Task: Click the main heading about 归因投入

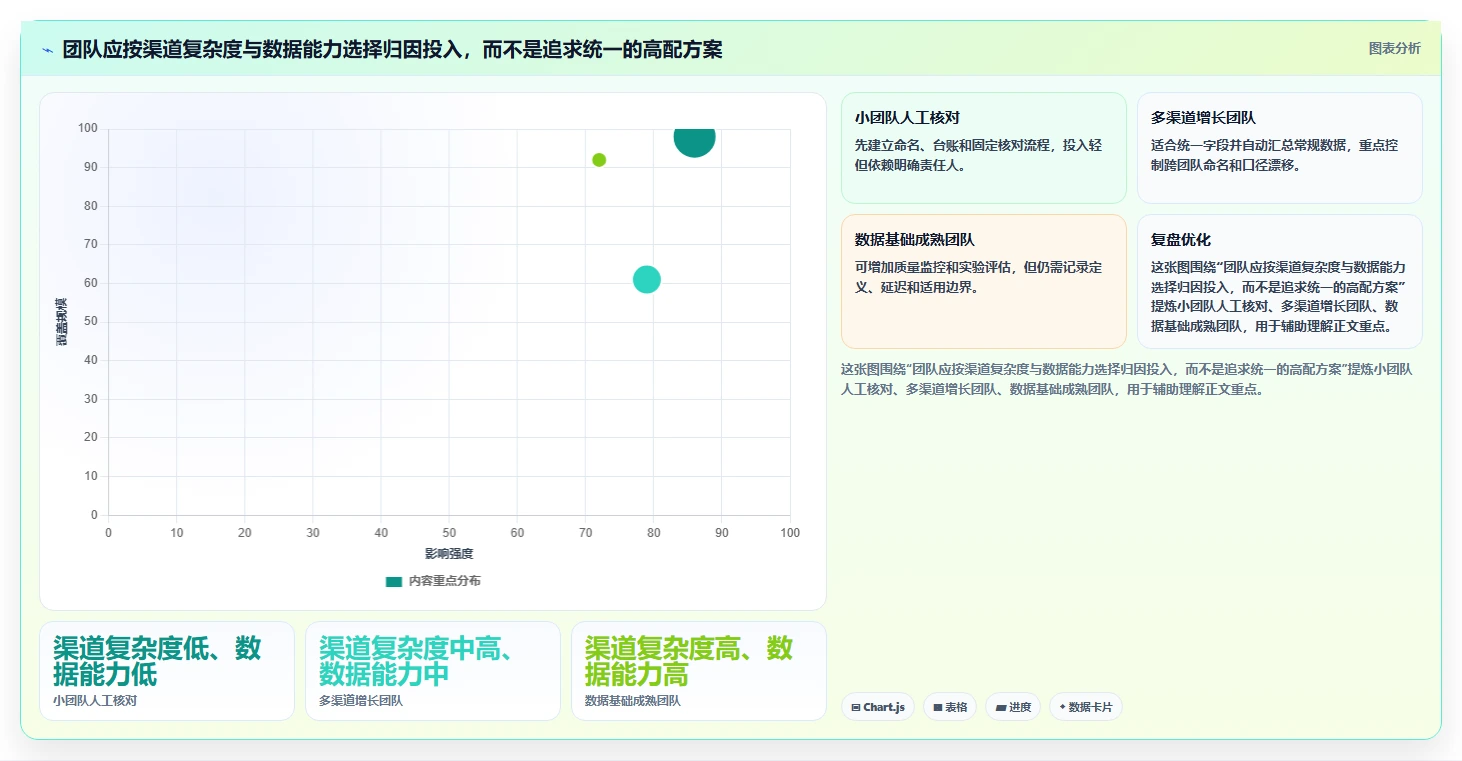Action: click(x=392, y=50)
